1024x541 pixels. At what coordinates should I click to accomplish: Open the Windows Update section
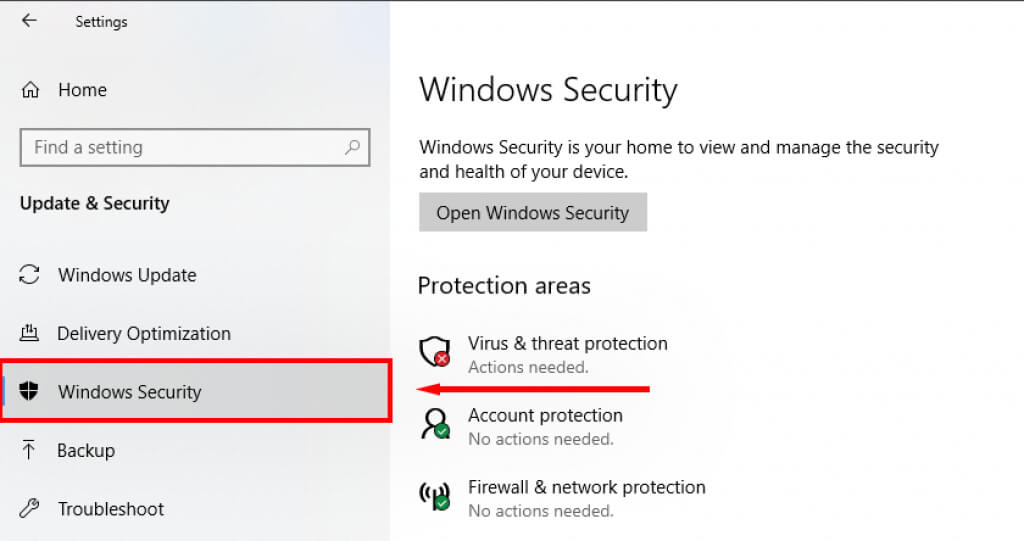pos(127,275)
